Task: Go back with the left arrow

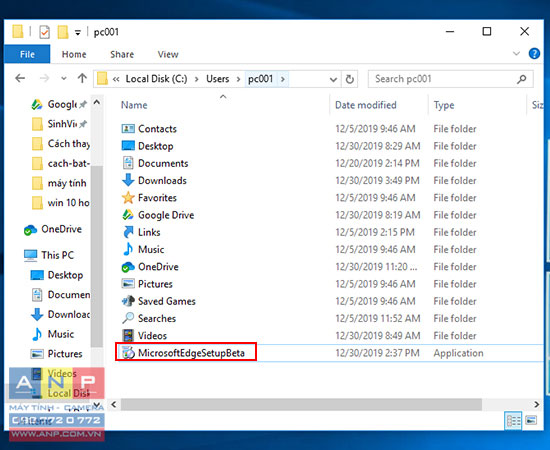Action: [20, 78]
